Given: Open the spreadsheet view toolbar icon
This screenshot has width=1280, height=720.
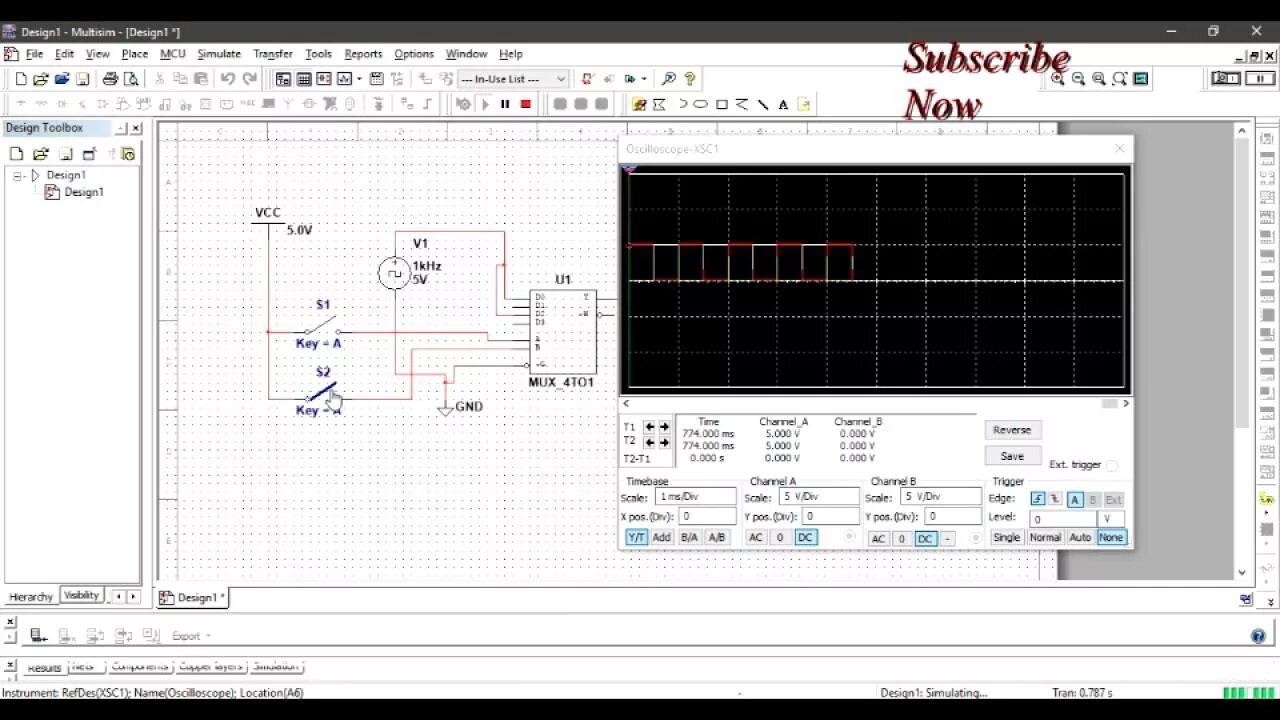Looking at the screenshot, I should 304,79.
